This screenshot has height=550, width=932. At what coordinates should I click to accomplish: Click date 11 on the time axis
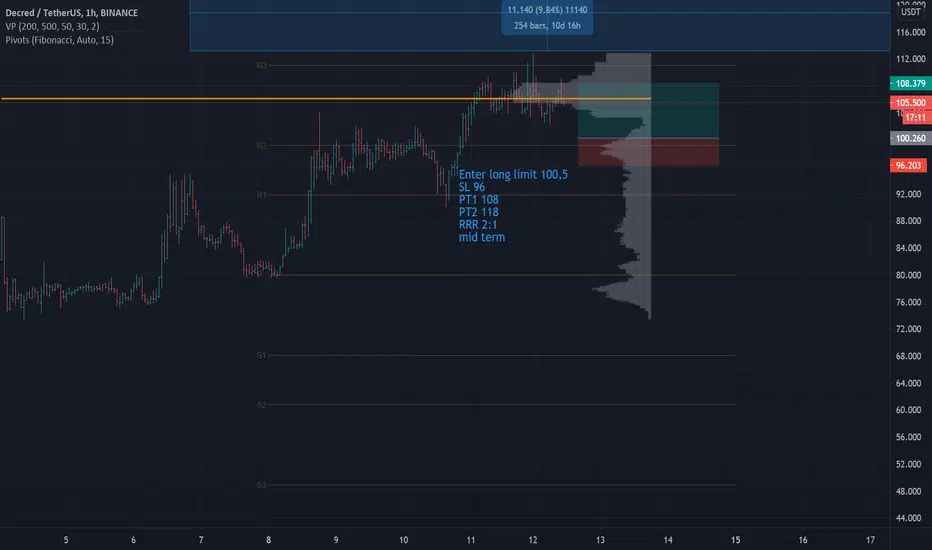pos(471,540)
